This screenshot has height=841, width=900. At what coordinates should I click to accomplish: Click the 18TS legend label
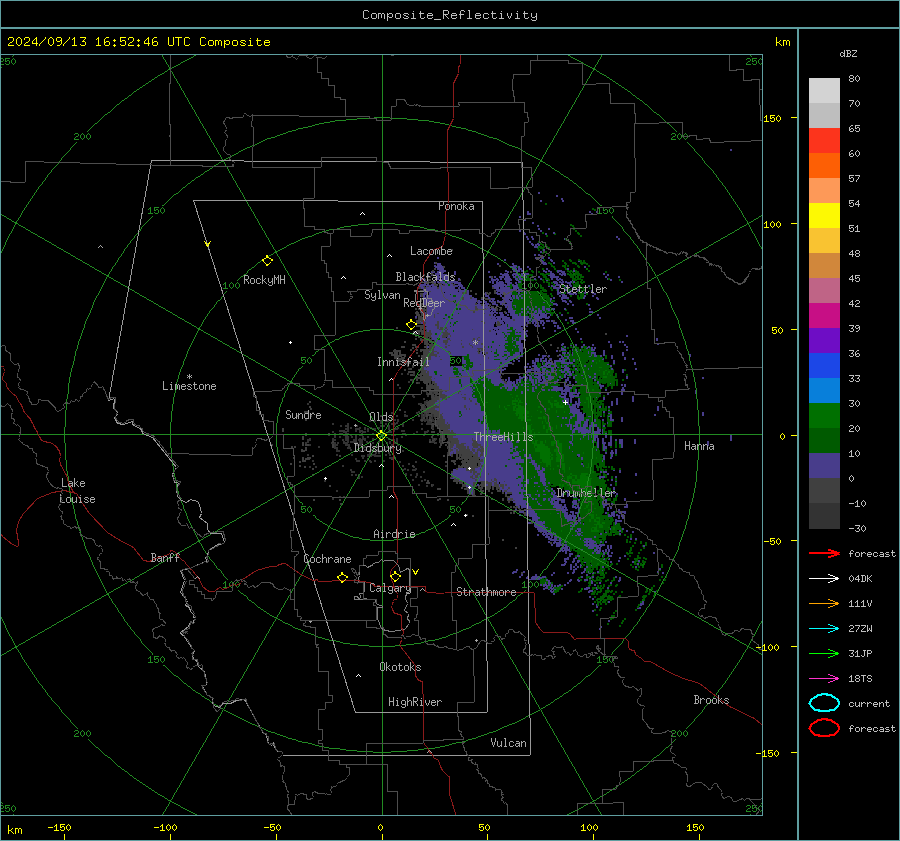point(860,679)
